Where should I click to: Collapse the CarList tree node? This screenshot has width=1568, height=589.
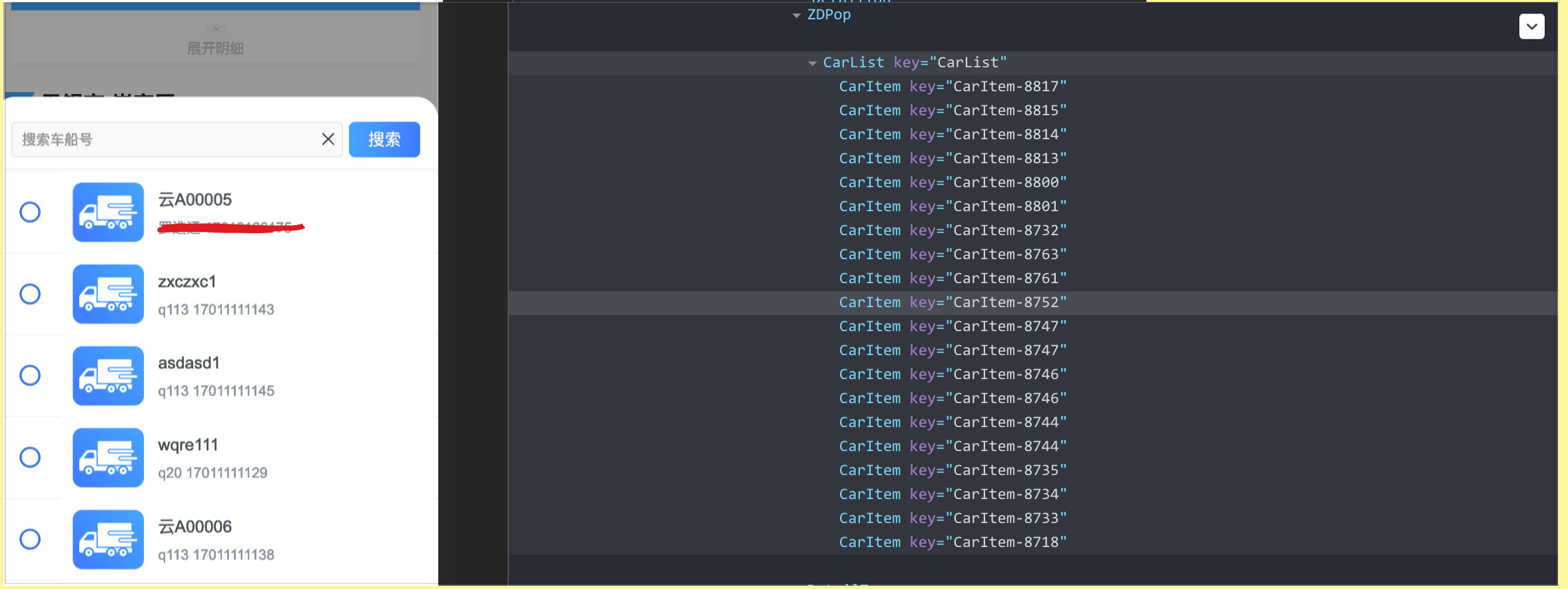point(813,63)
